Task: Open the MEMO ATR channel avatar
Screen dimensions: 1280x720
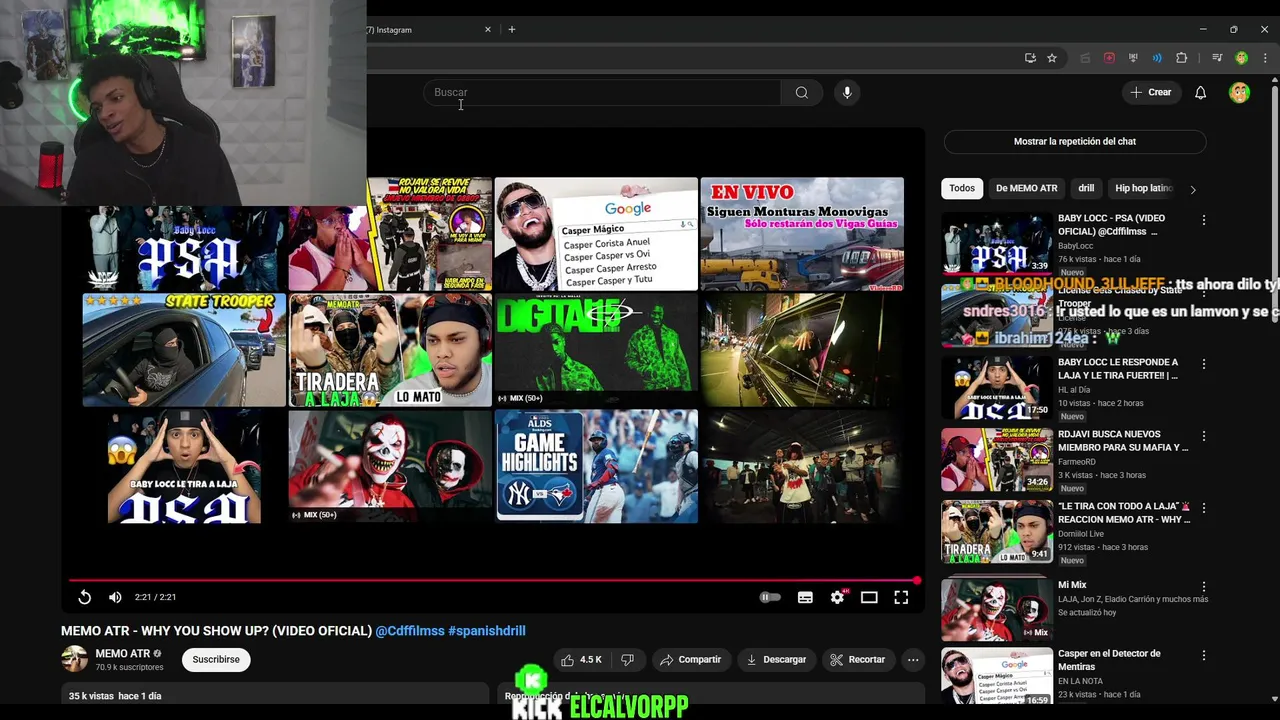Action: (74, 659)
